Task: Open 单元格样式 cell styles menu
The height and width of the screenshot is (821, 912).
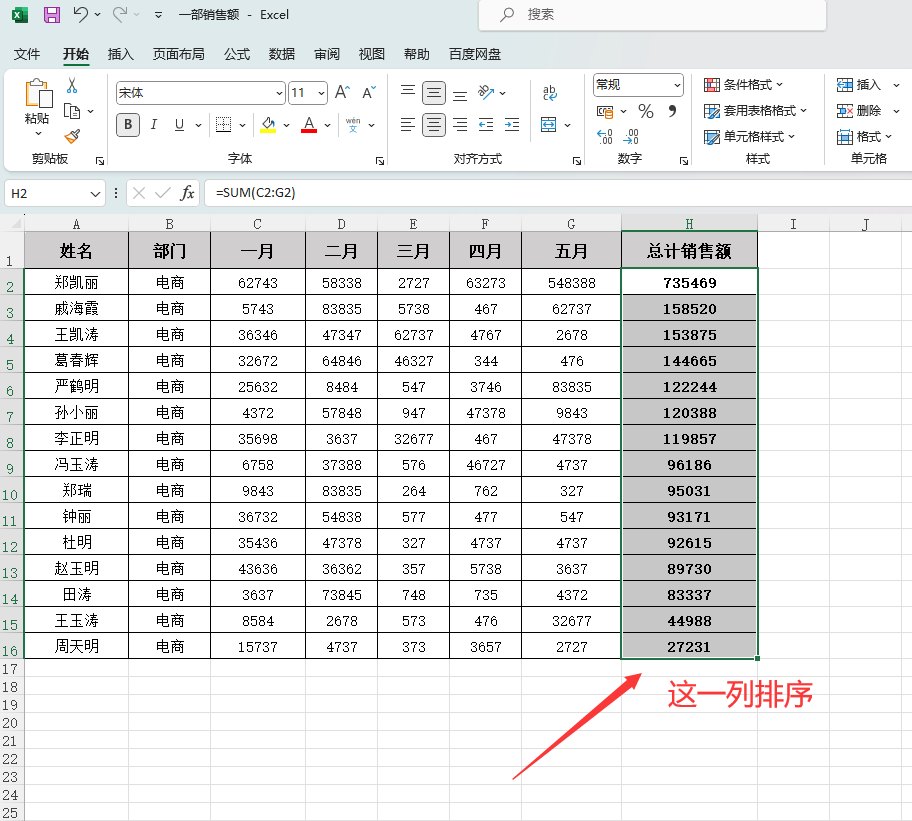Action: click(x=749, y=137)
